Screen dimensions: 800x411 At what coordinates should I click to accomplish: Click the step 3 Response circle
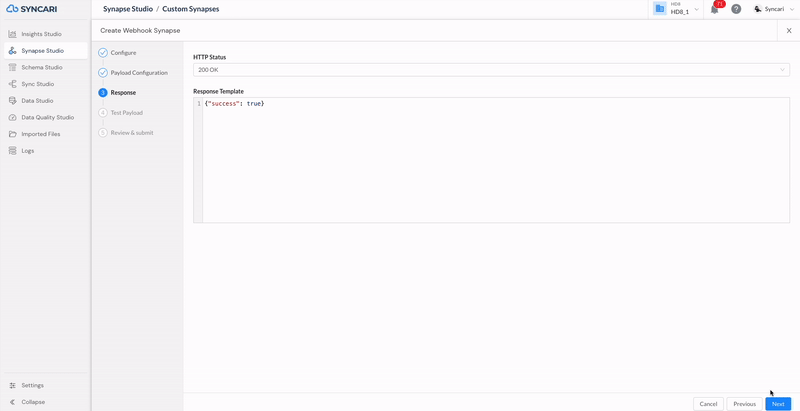click(x=103, y=93)
